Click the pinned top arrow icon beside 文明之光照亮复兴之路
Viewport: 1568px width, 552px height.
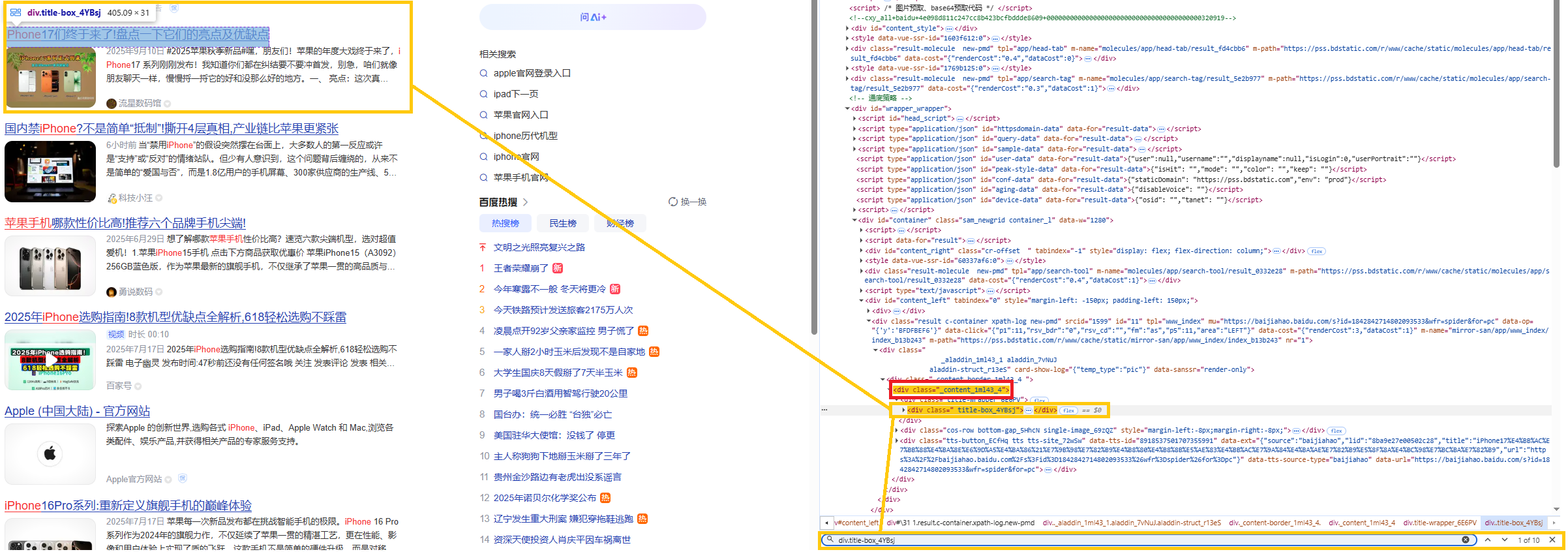[x=483, y=247]
